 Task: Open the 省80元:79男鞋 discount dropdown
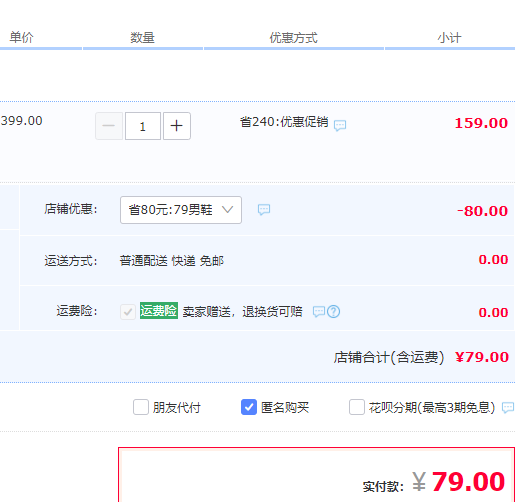[x=181, y=210]
